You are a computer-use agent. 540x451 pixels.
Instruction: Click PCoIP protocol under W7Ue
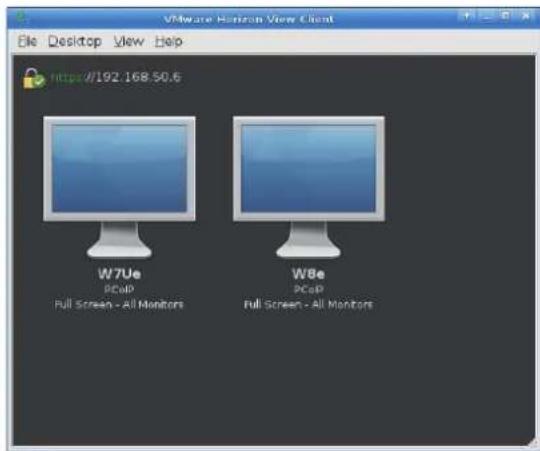click(119, 290)
